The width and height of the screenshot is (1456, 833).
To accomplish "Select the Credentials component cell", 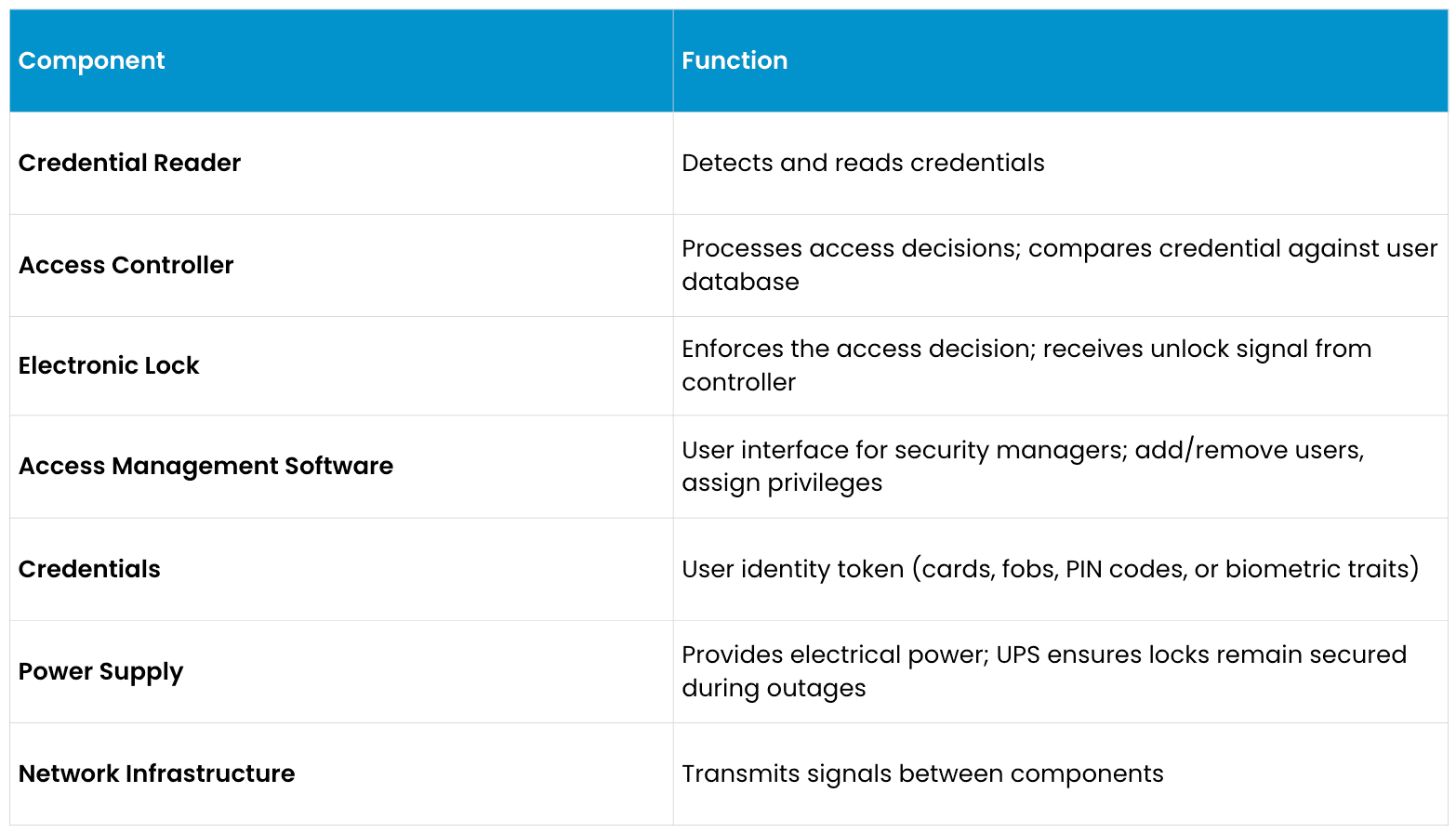I will 89,569.
